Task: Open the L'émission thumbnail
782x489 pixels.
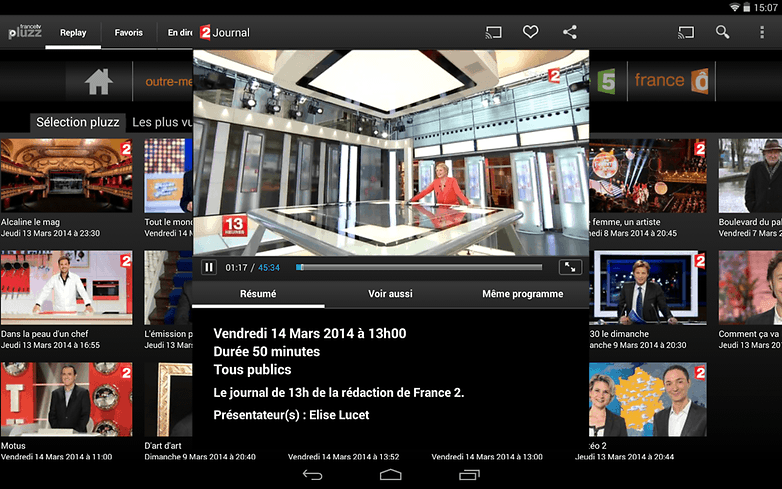Action: (x=168, y=288)
